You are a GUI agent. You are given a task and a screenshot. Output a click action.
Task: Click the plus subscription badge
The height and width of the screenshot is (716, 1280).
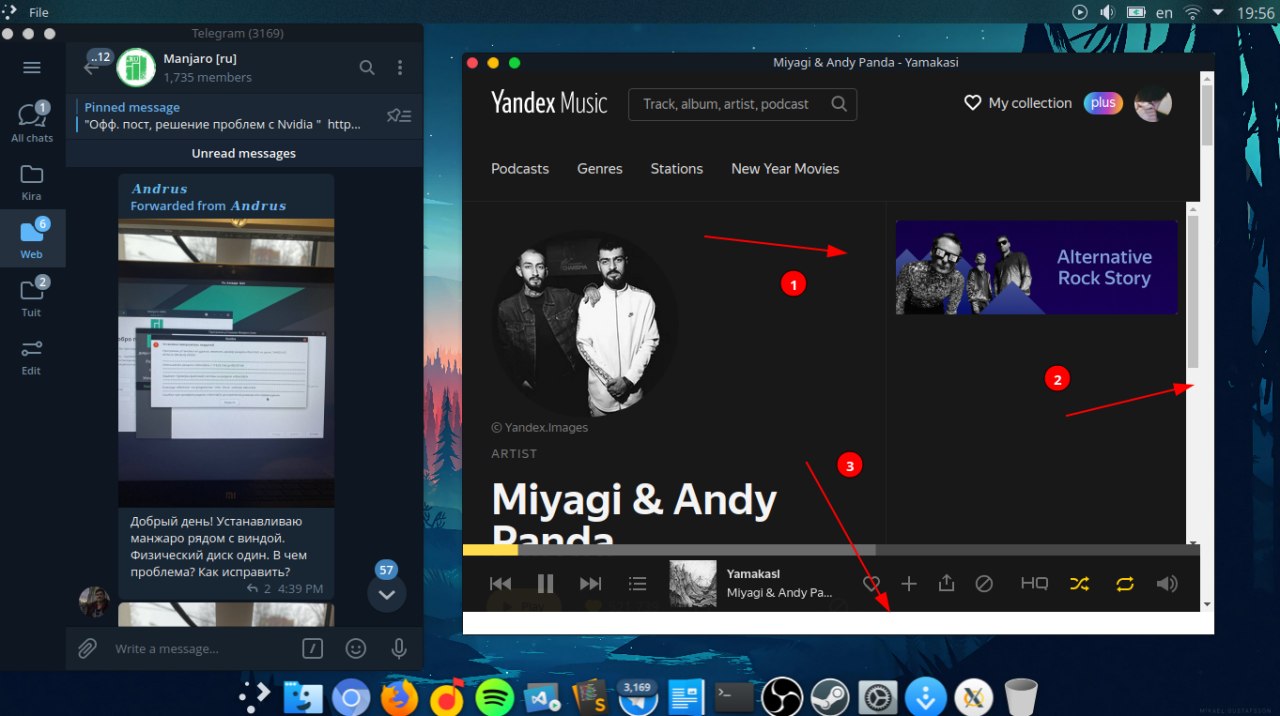pyautogui.click(x=1104, y=103)
